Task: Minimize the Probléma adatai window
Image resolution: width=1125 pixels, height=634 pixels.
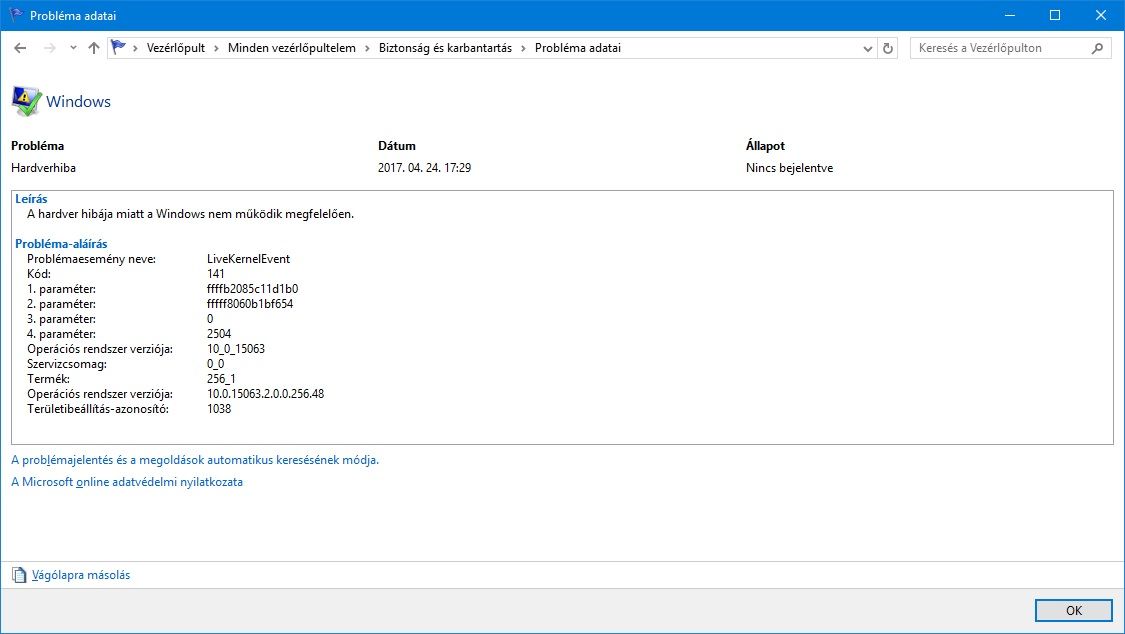Action: click(x=1009, y=15)
